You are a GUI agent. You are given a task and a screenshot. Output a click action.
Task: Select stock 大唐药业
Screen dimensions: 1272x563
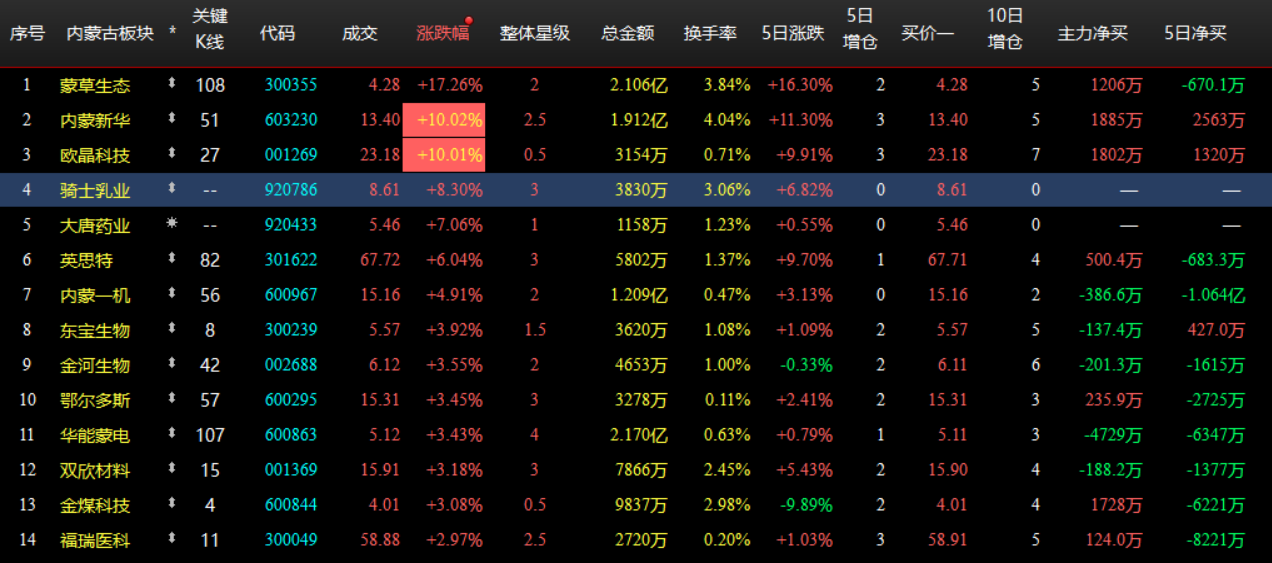[x=95, y=226]
